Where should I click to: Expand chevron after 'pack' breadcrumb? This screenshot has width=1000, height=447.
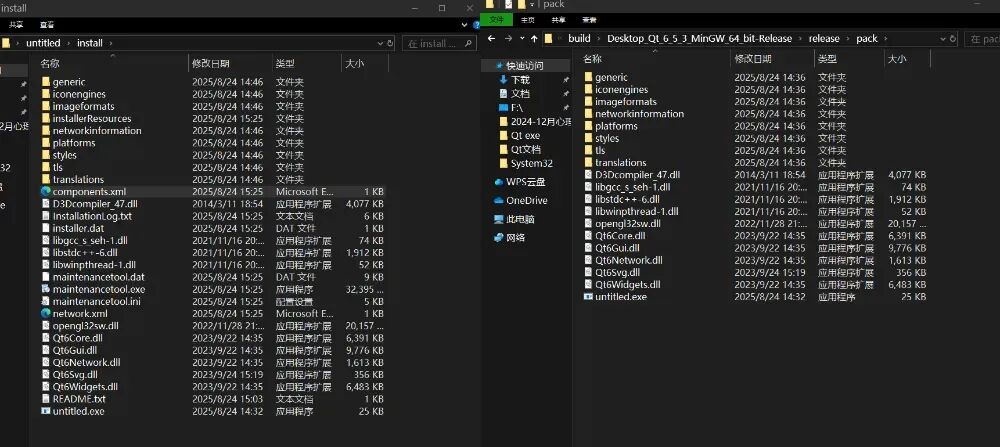pos(886,39)
